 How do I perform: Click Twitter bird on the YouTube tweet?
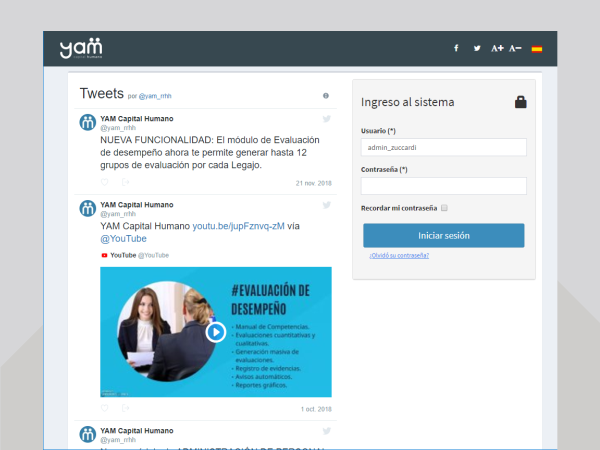tap(326, 205)
